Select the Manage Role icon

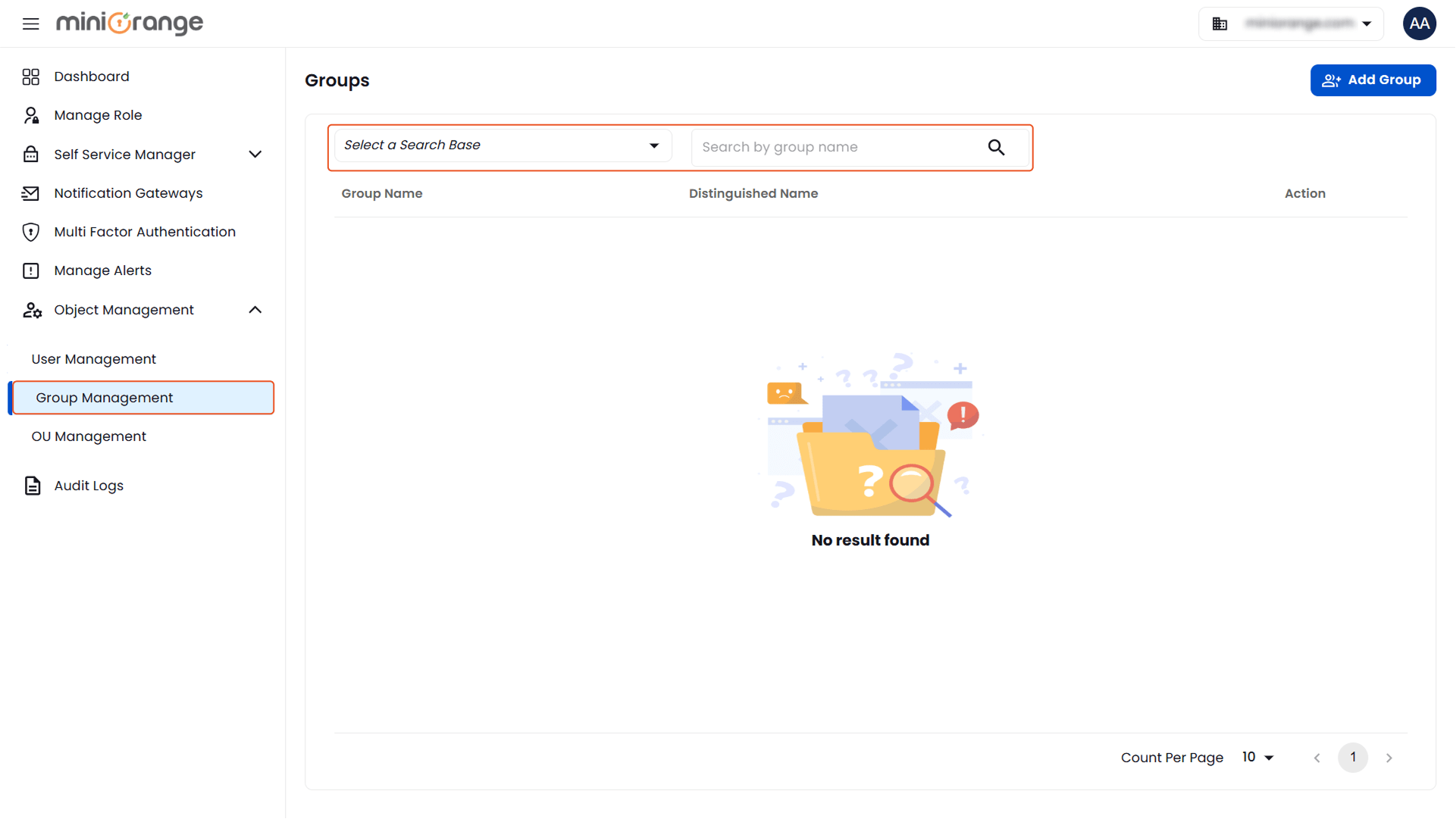[31, 114]
